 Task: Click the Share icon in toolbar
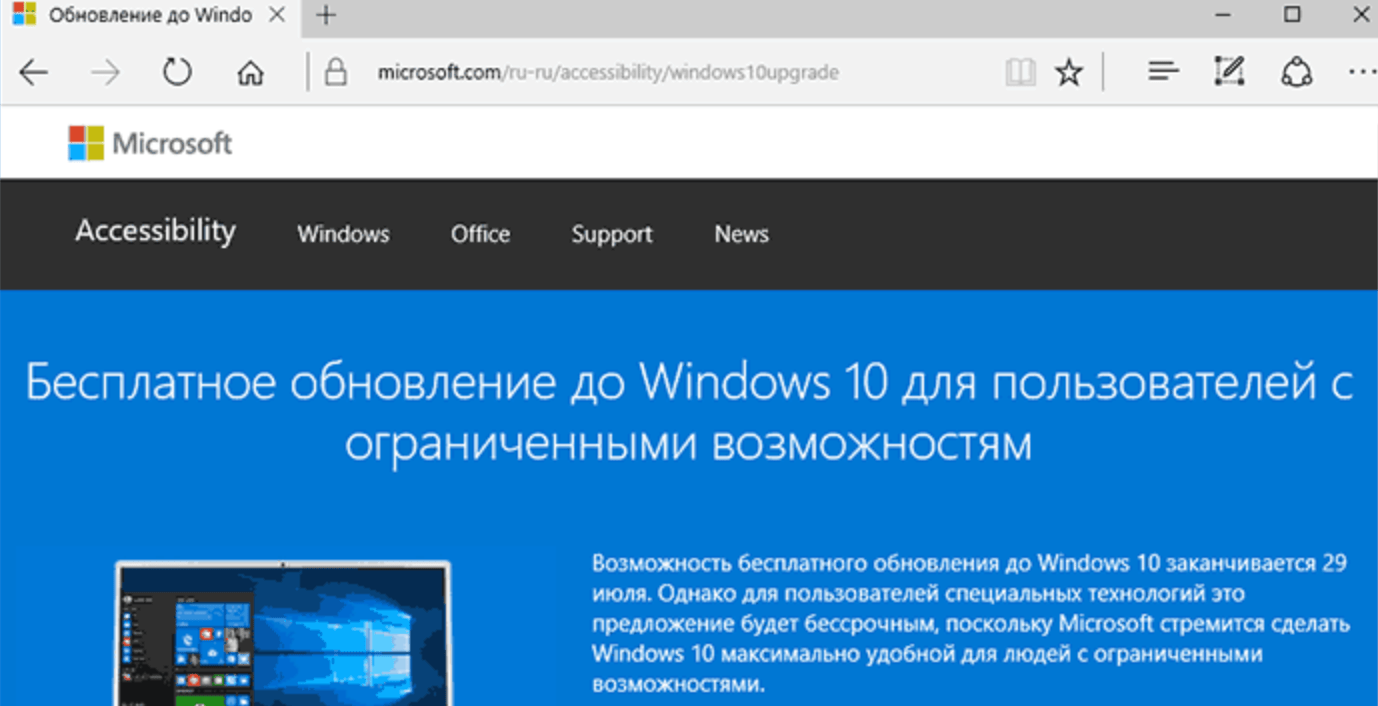click(1296, 72)
